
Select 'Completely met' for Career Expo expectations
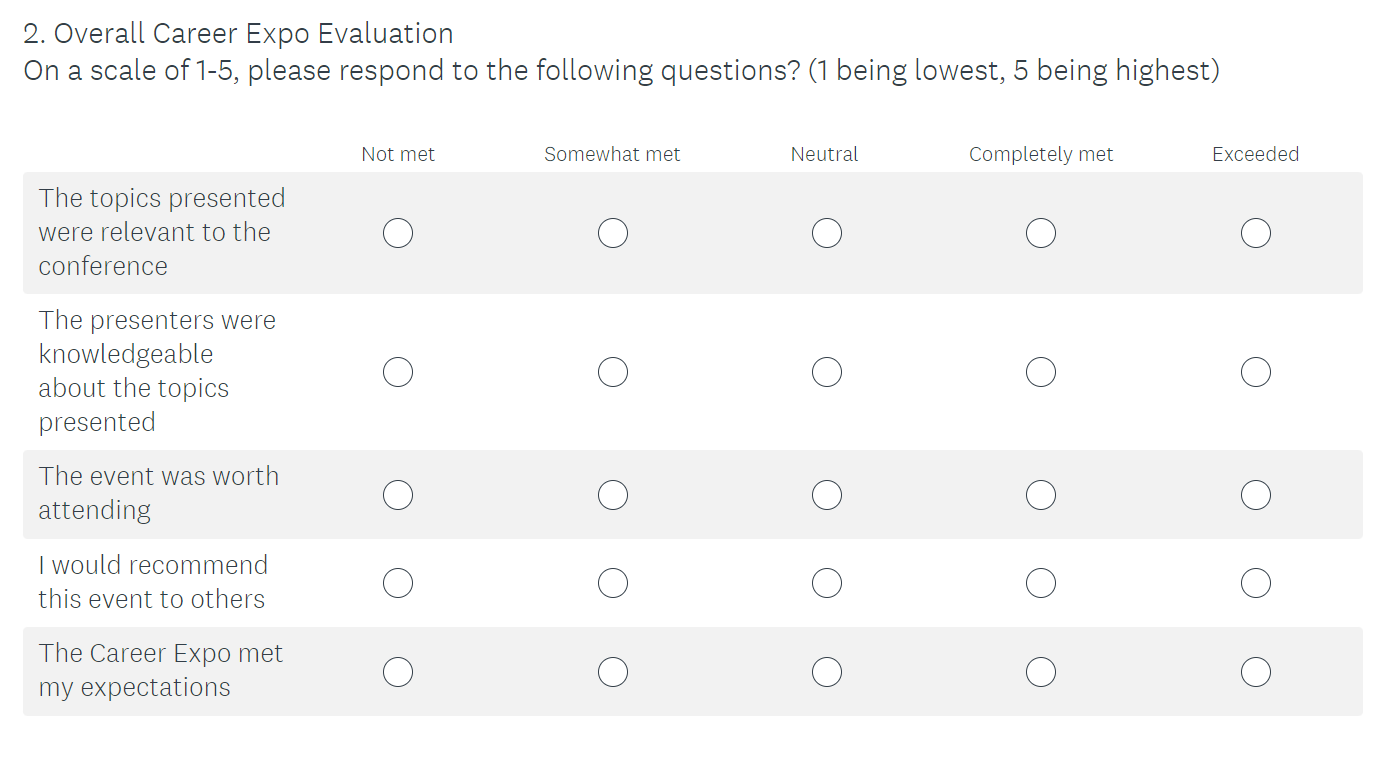(1041, 672)
